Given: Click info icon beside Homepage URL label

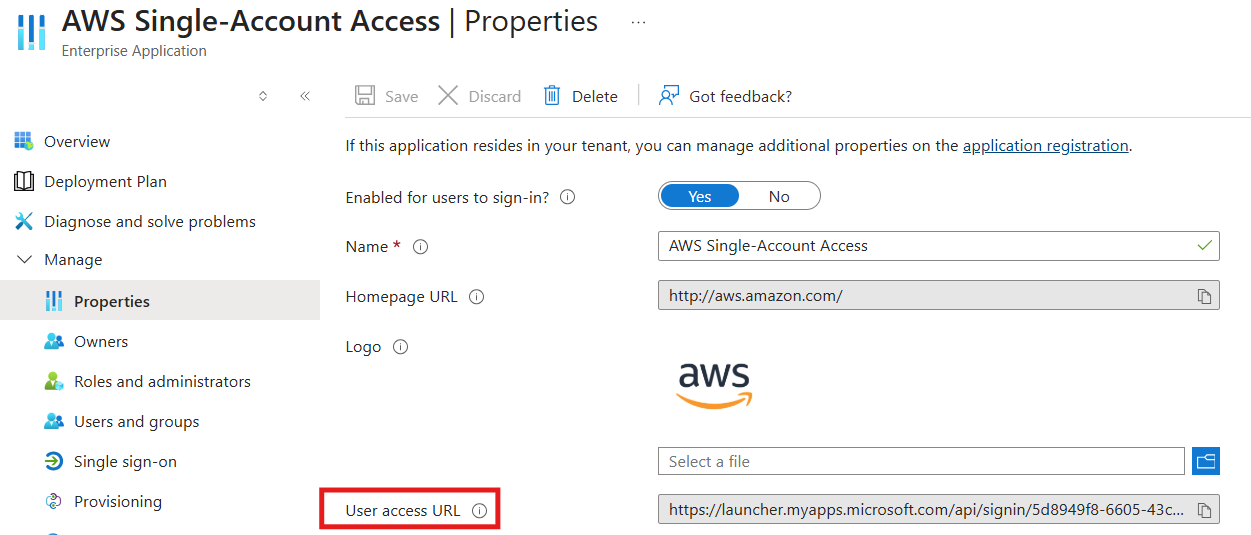Looking at the screenshot, I should coord(476,297).
